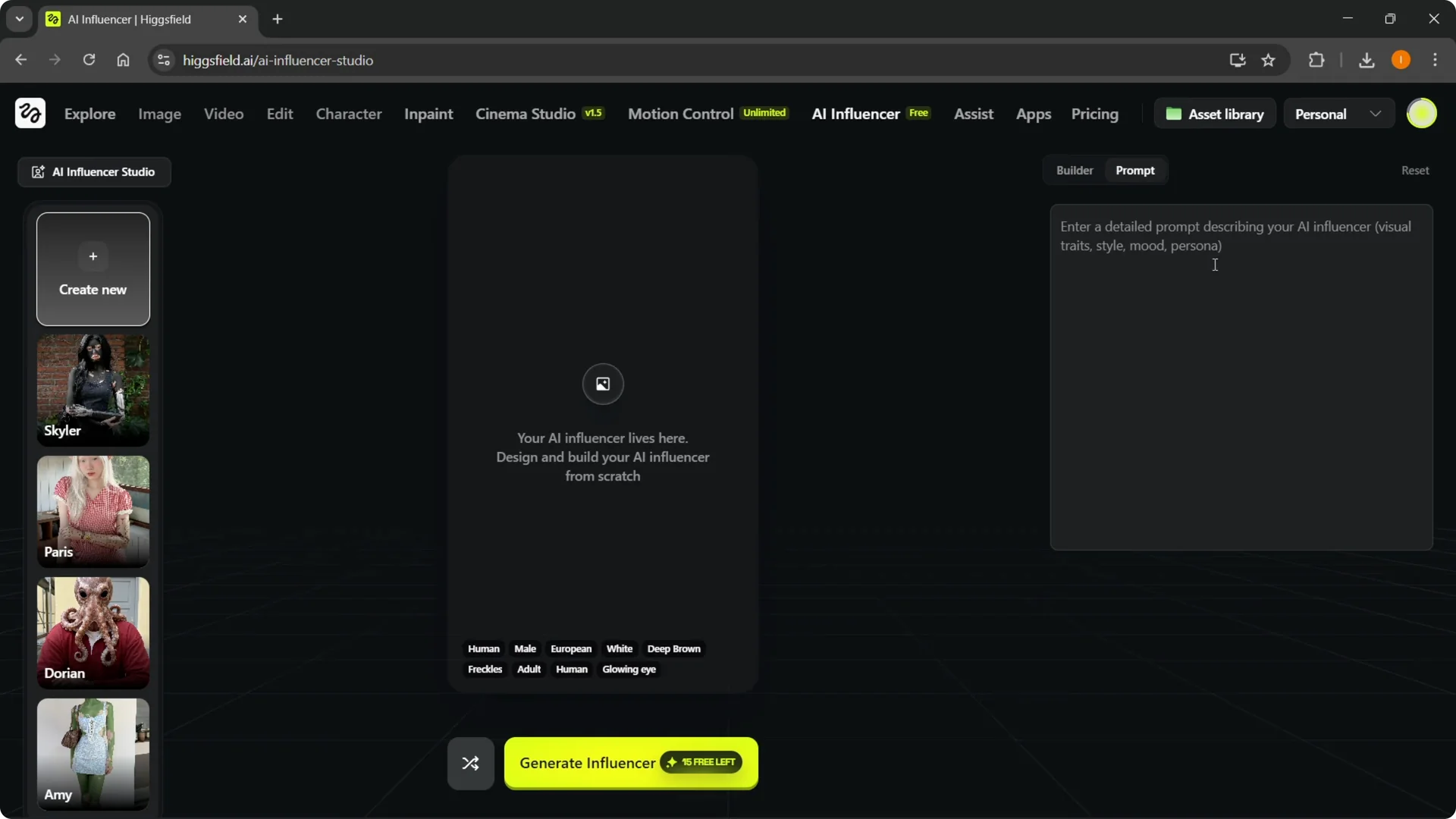Bookmark this page with the star icon

(x=1269, y=60)
